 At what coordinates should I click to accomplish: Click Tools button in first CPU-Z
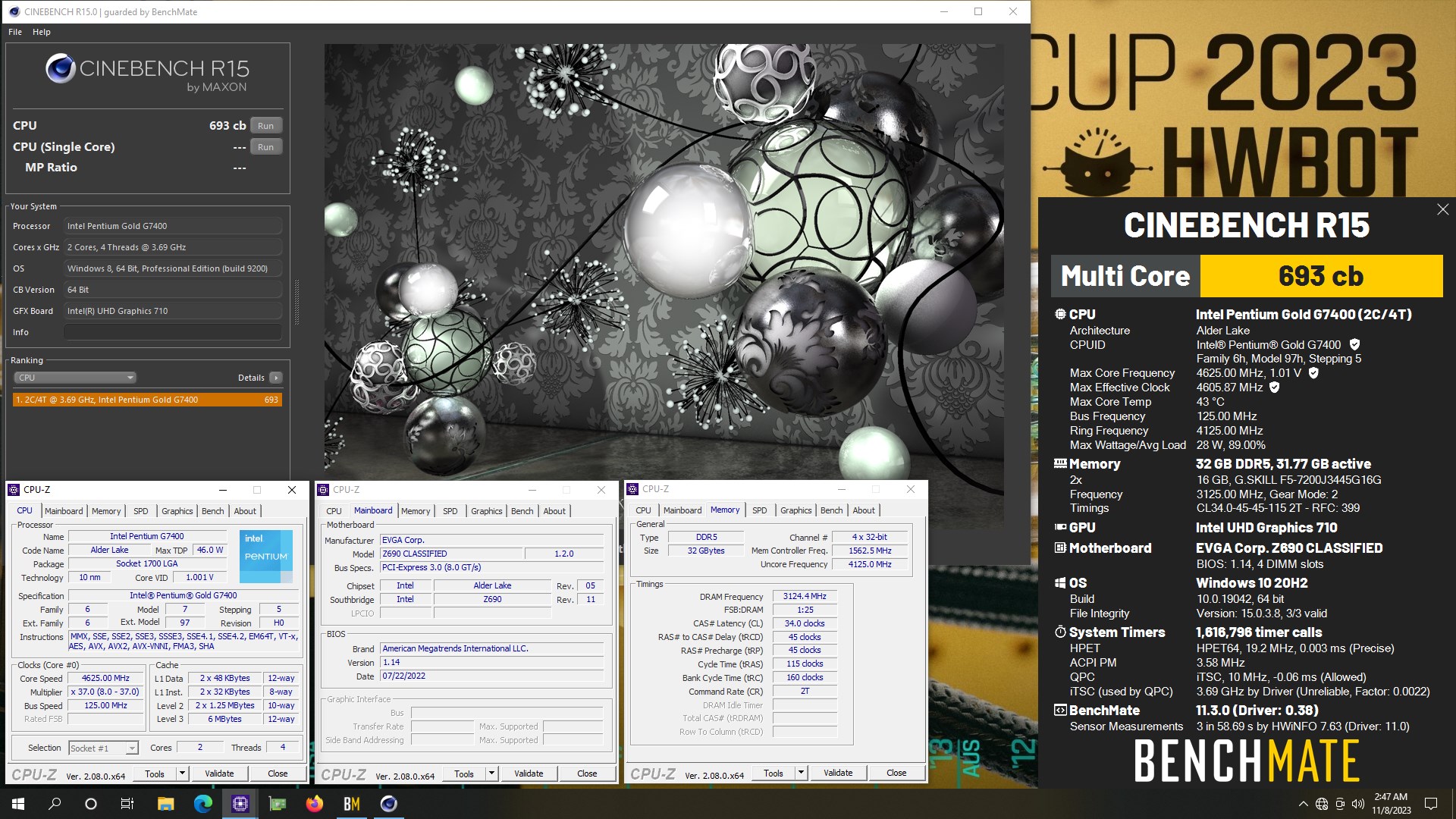[155, 773]
